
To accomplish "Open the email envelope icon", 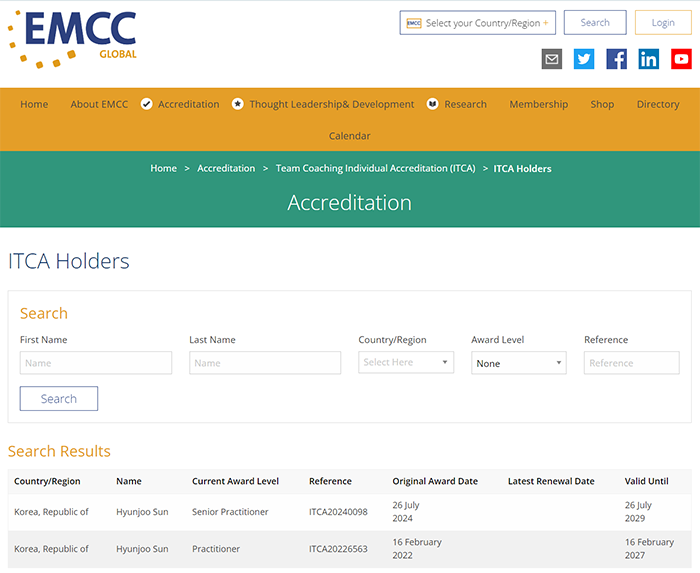I will click(552, 59).
